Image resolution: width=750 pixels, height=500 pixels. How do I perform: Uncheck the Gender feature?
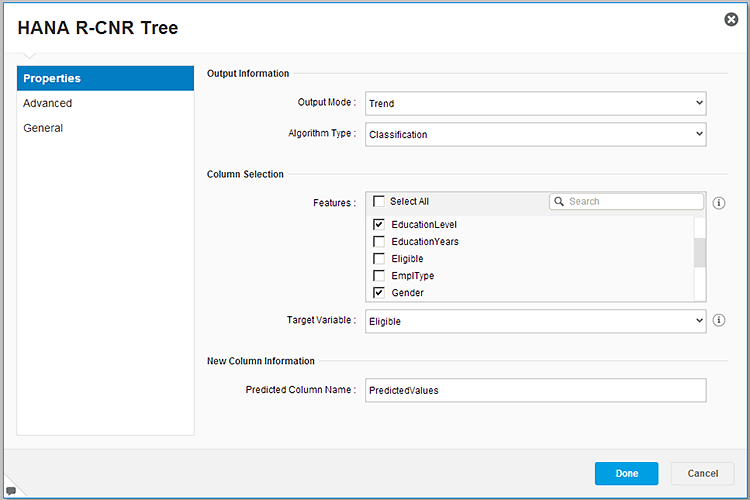coord(379,292)
